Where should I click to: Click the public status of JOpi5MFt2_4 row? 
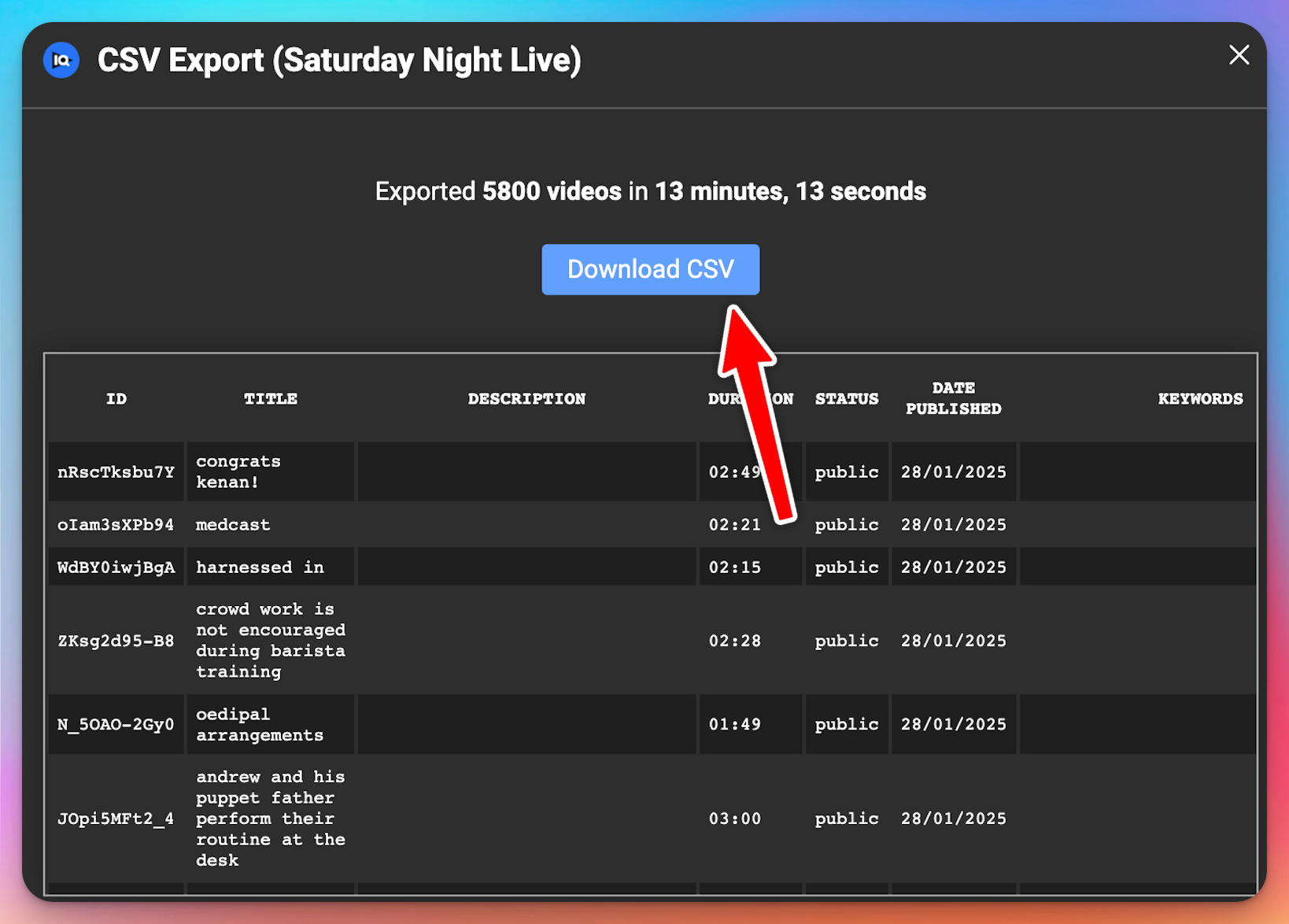(x=847, y=819)
